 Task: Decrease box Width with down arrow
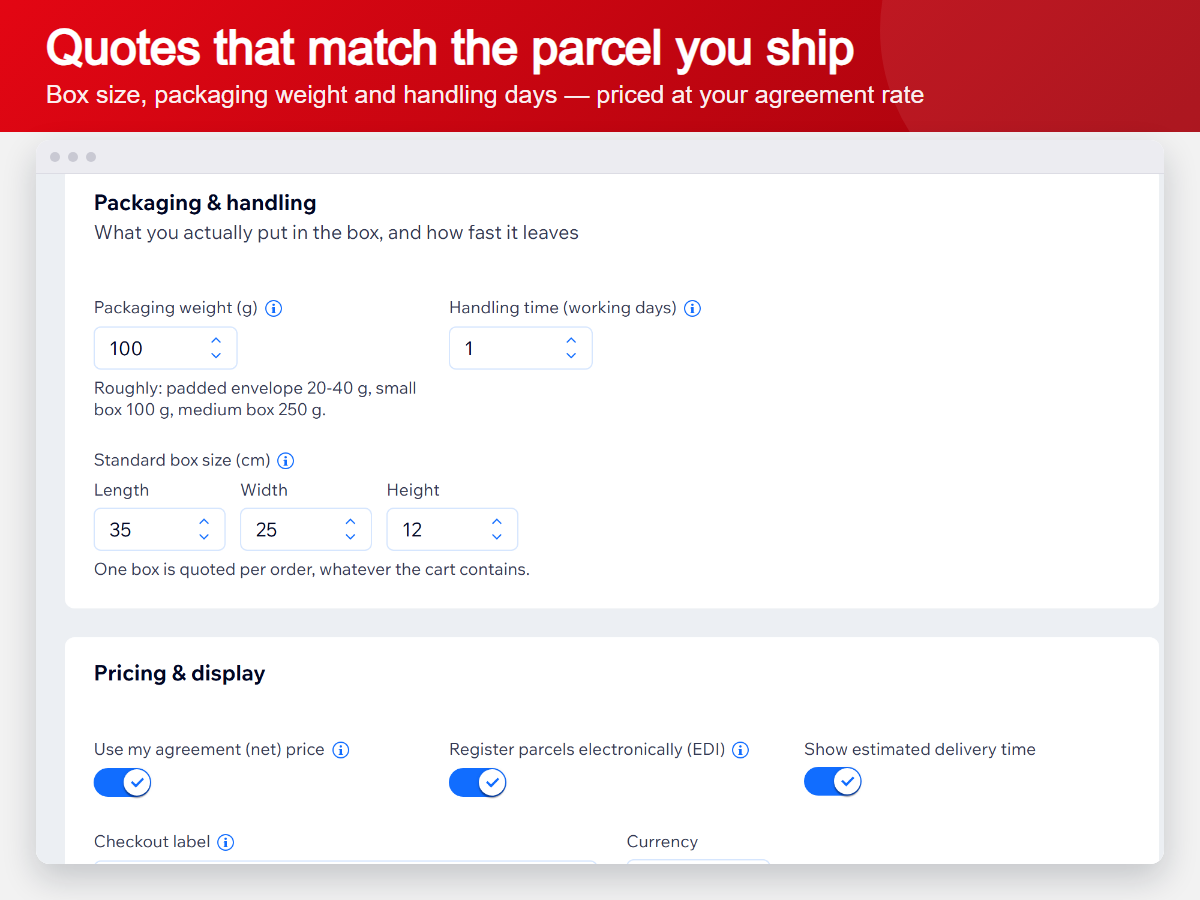350,536
